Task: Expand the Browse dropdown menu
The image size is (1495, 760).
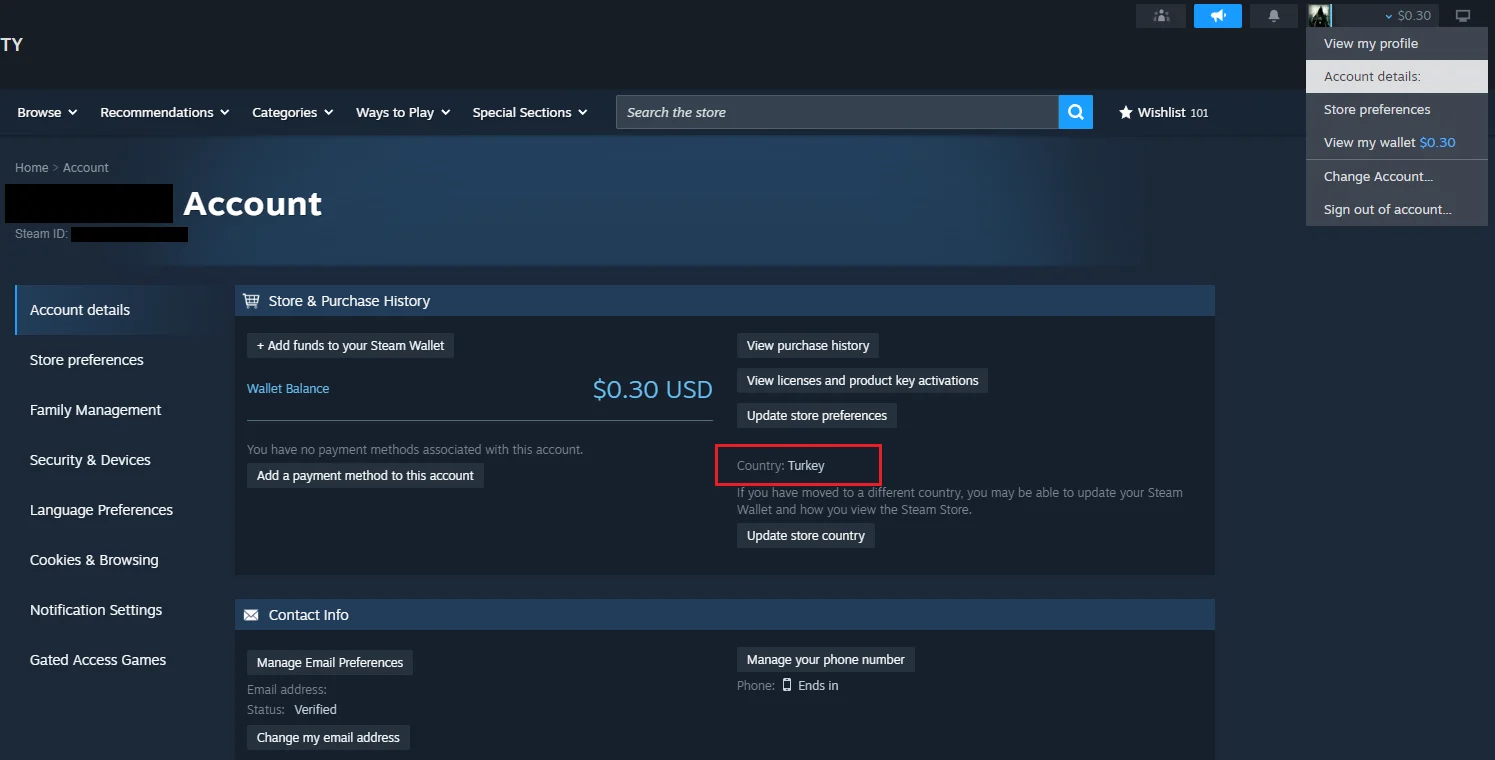Action: (47, 113)
